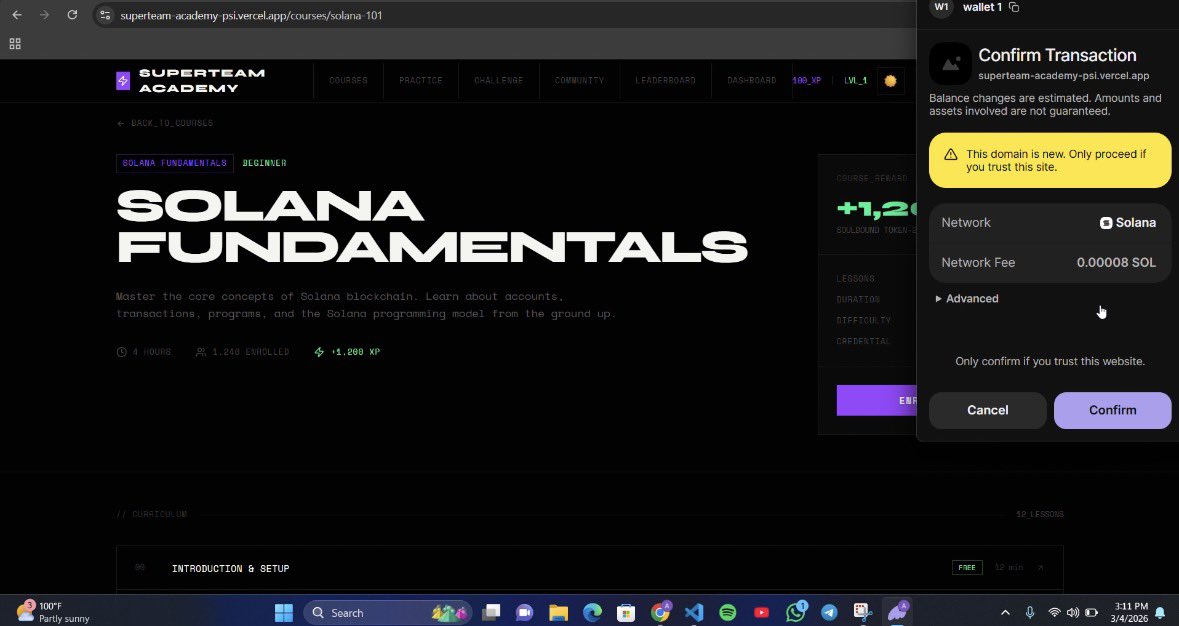The width and height of the screenshot is (1179, 626).
Task: Click the +1,200 XP lightning icon
Action: tap(319, 352)
